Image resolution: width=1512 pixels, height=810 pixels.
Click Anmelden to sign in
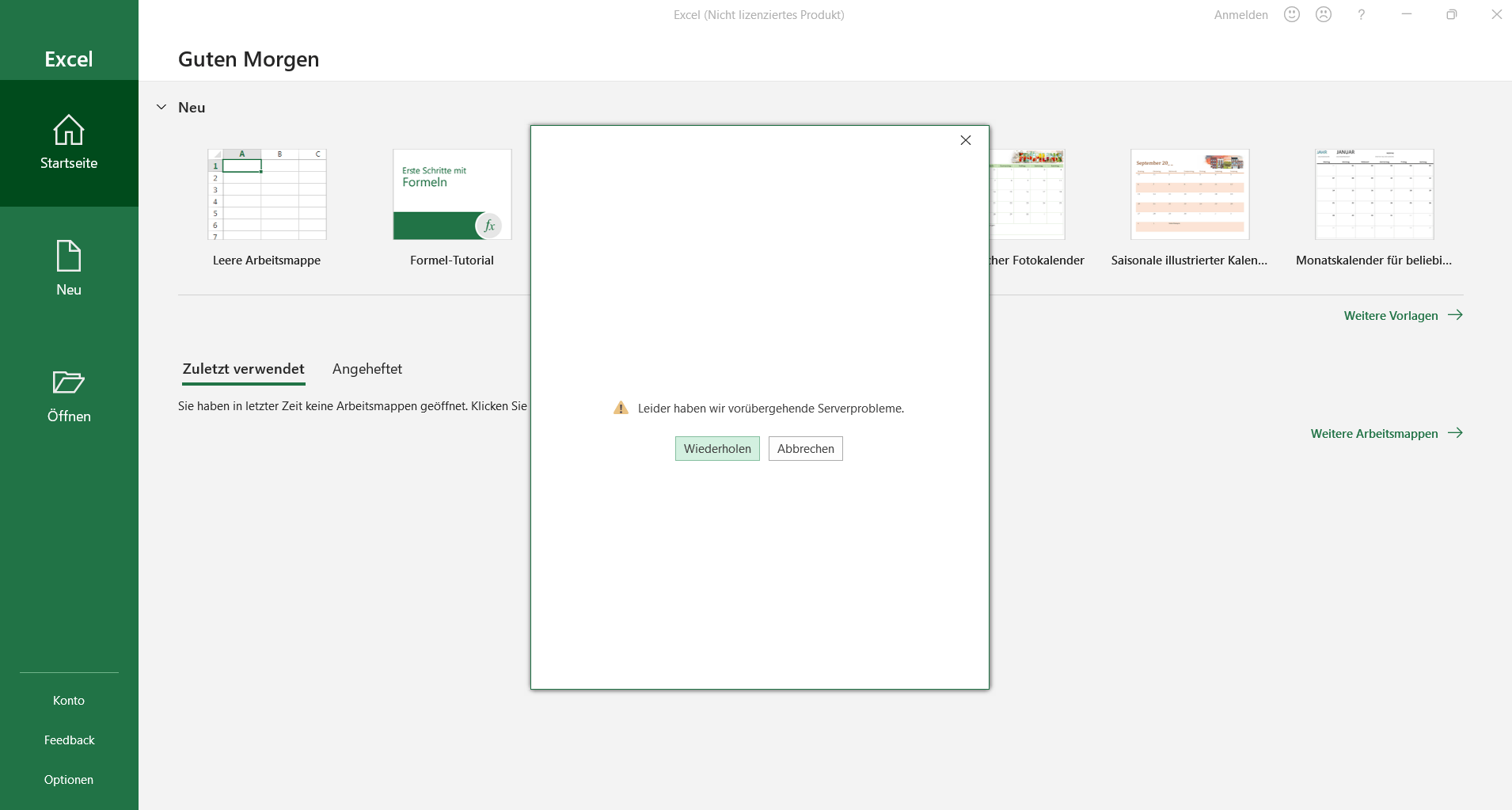click(x=1241, y=15)
